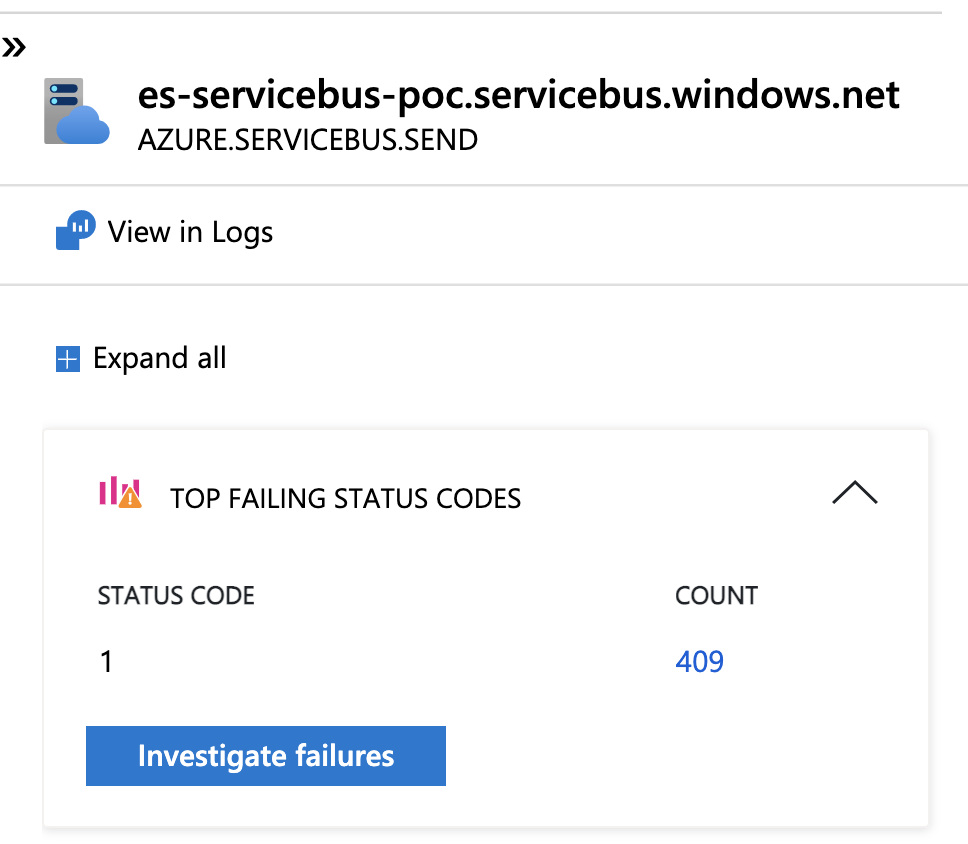Click the Logs speech-bubble icon

point(74,231)
